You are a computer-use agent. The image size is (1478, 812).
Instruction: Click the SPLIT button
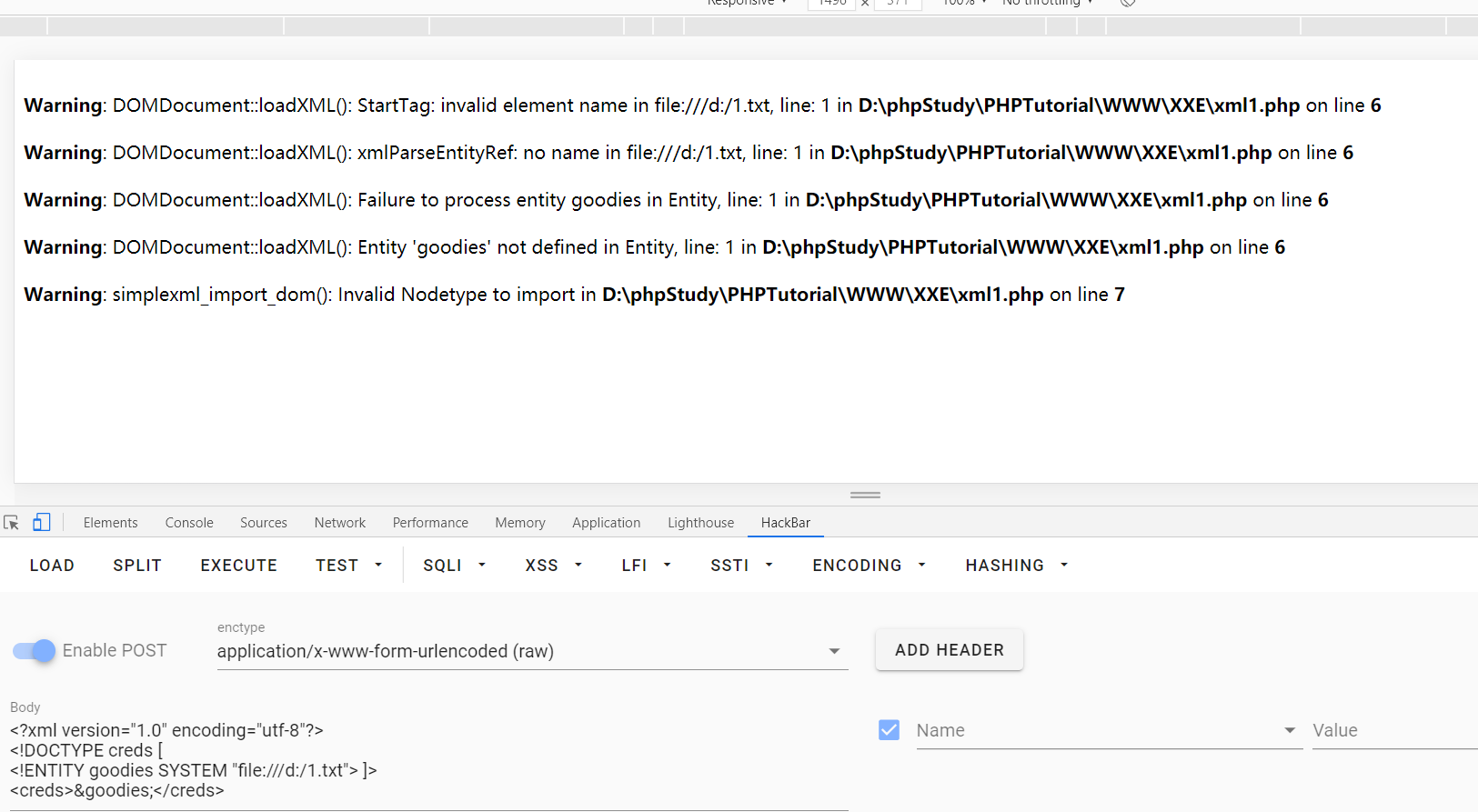click(137, 566)
